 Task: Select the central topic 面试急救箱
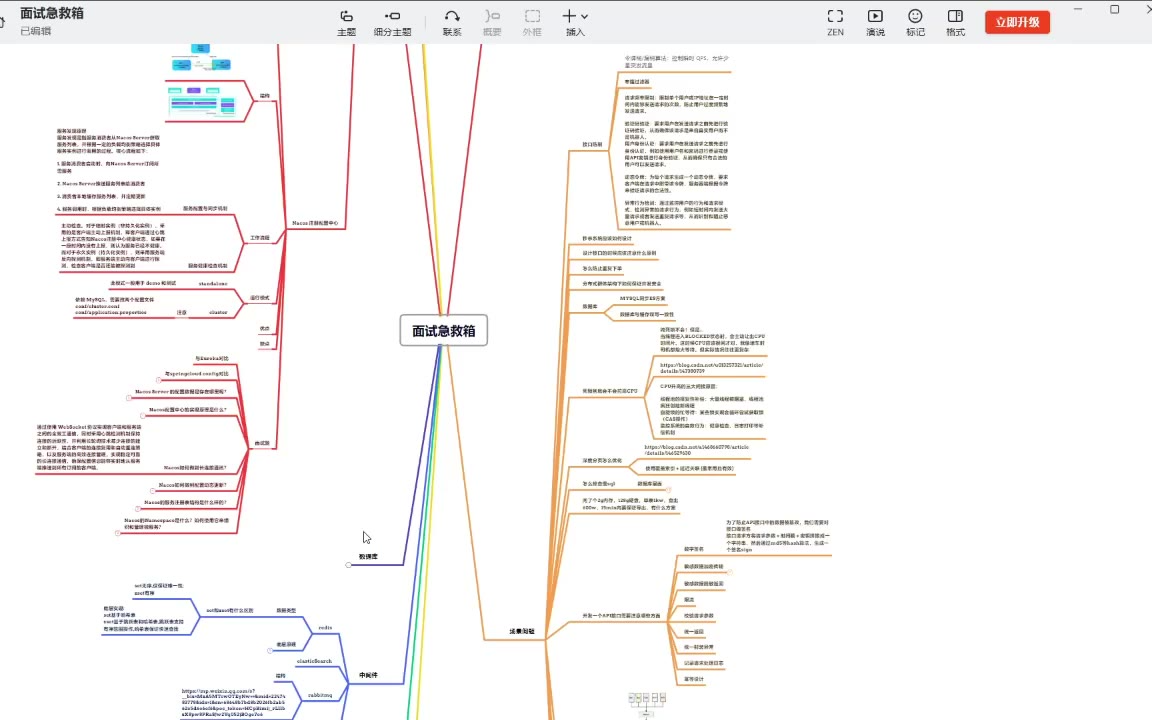pos(443,331)
